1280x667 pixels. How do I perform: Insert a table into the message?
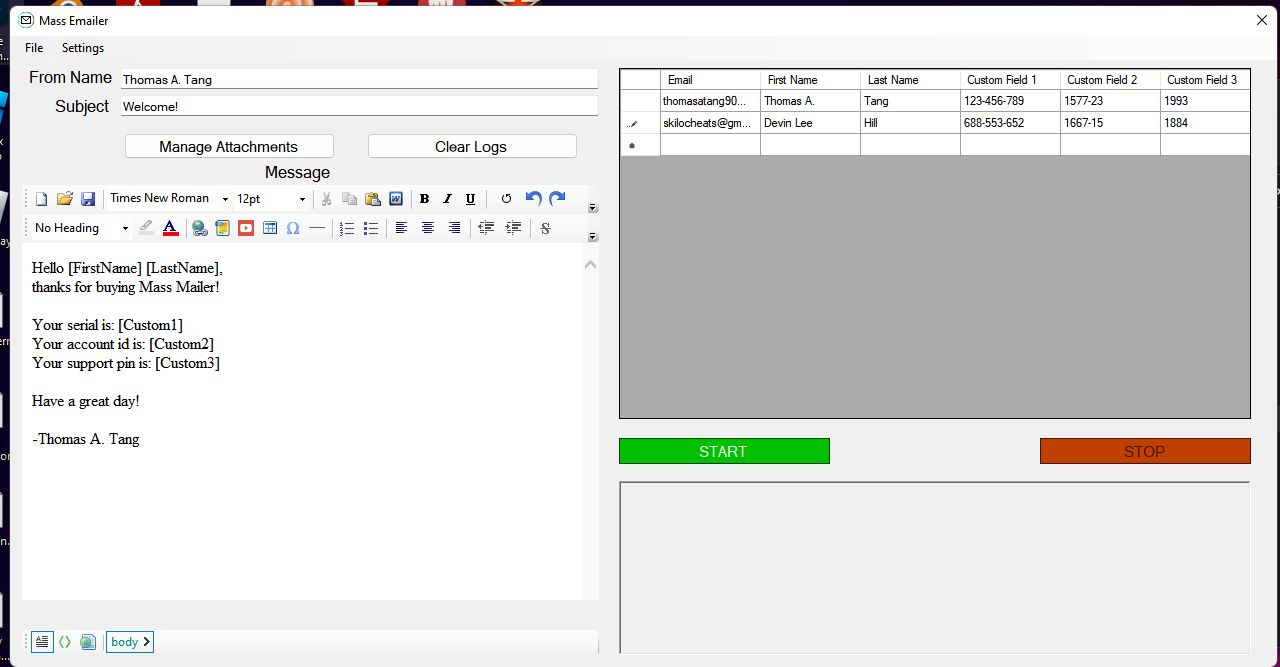click(270, 228)
